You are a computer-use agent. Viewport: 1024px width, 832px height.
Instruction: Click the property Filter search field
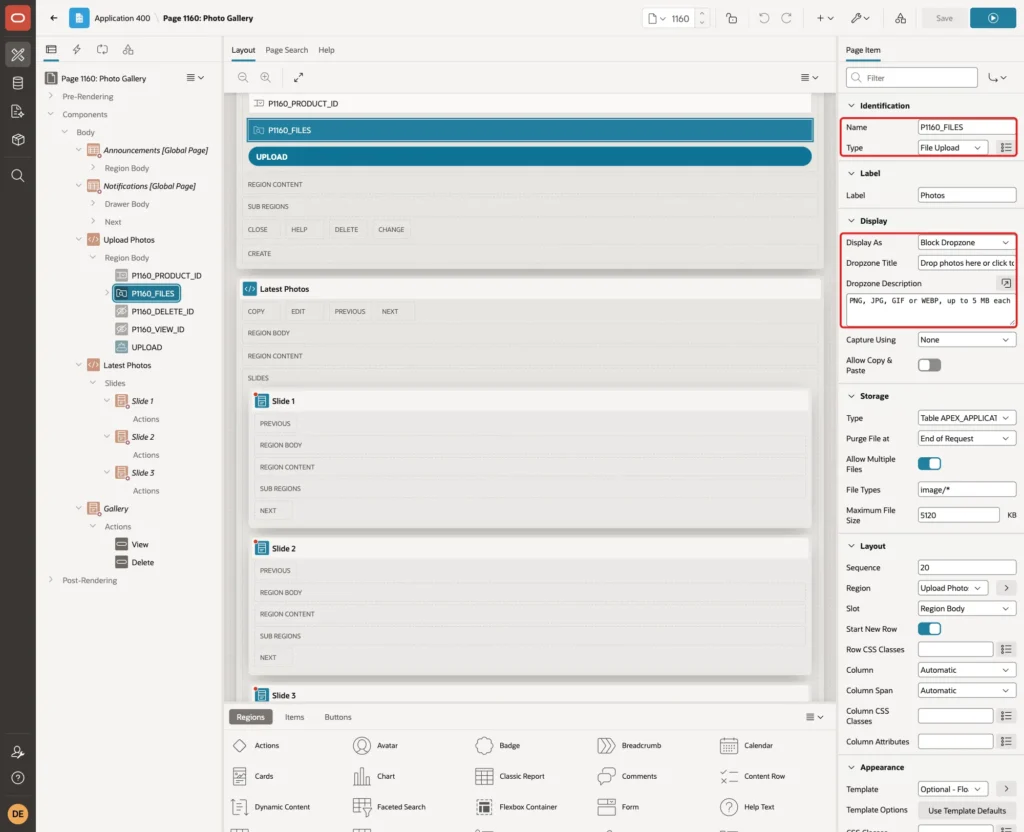[x=911, y=78]
